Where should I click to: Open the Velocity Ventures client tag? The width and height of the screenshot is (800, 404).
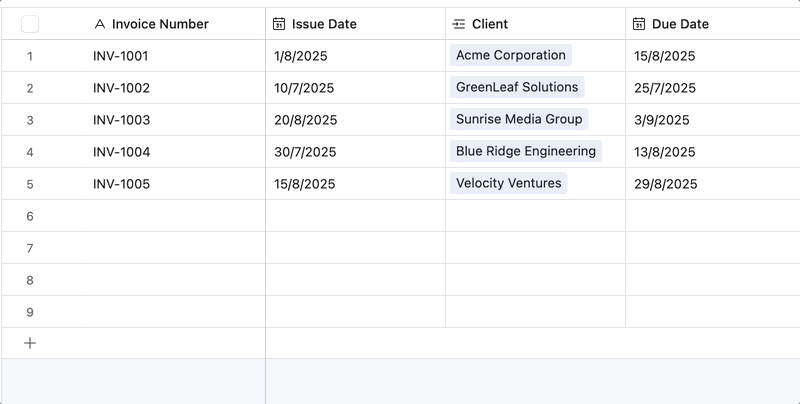pyautogui.click(x=509, y=184)
